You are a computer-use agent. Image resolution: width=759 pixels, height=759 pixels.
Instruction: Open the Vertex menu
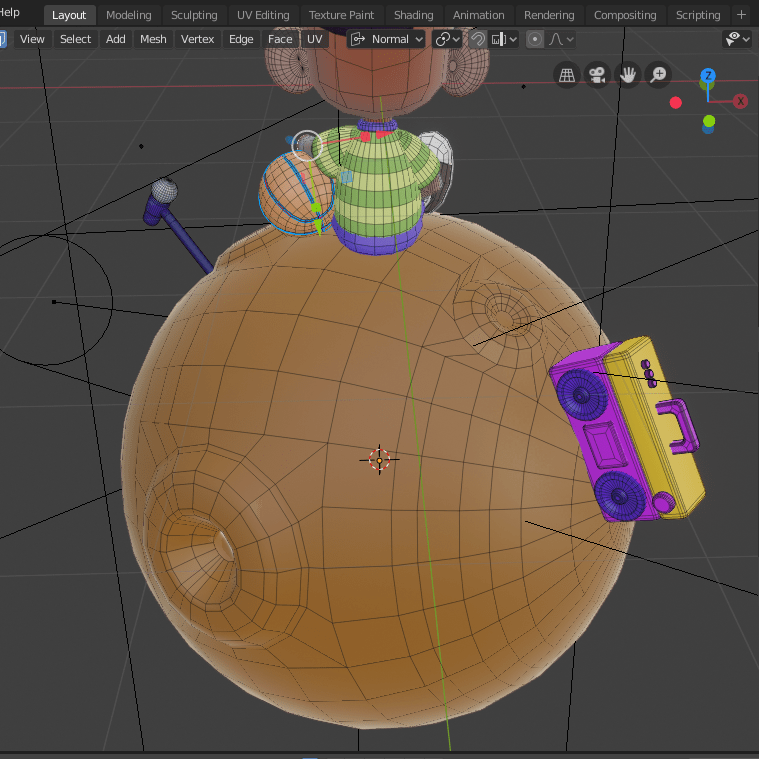point(198,39)
